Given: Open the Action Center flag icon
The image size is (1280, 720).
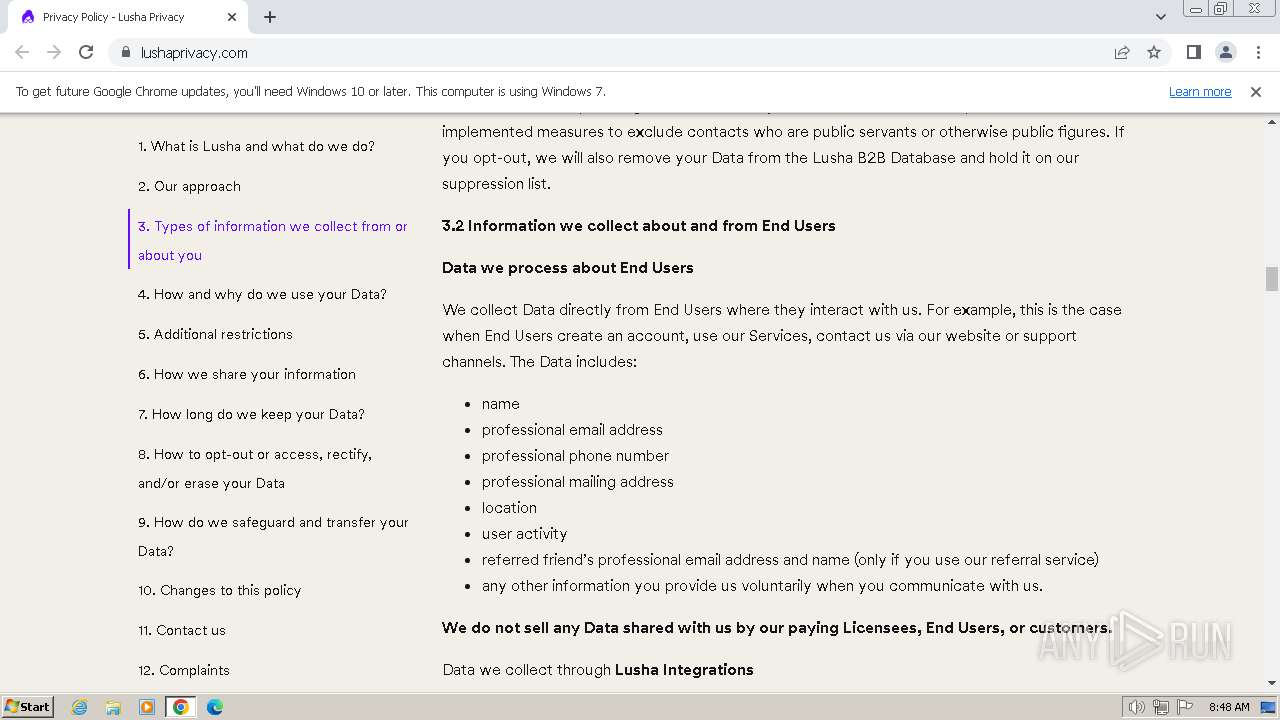Looking at the screenshot, I should click(x=1185, y=707).
